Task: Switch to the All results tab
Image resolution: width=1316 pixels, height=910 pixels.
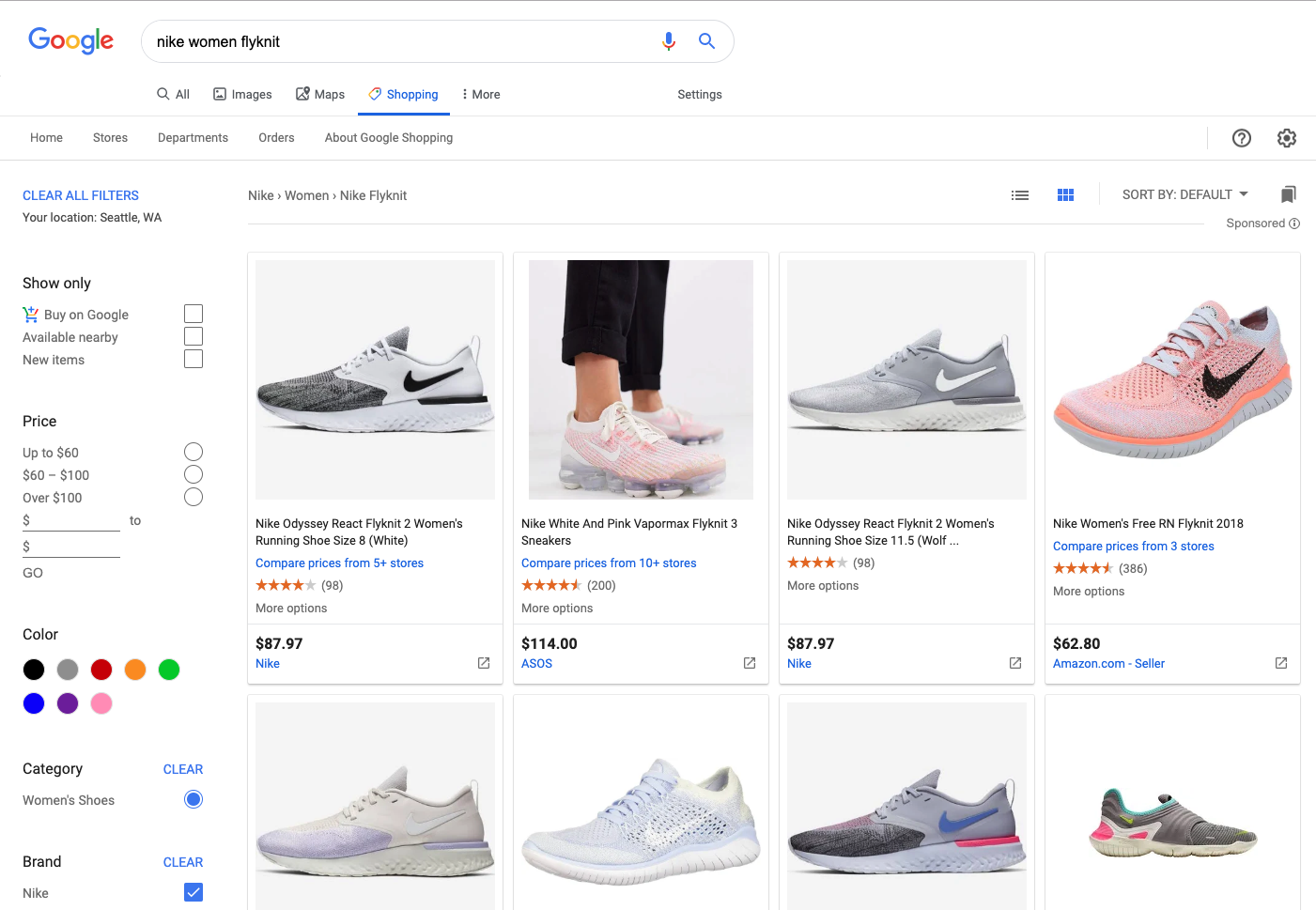Action: [x=173, y=94]
